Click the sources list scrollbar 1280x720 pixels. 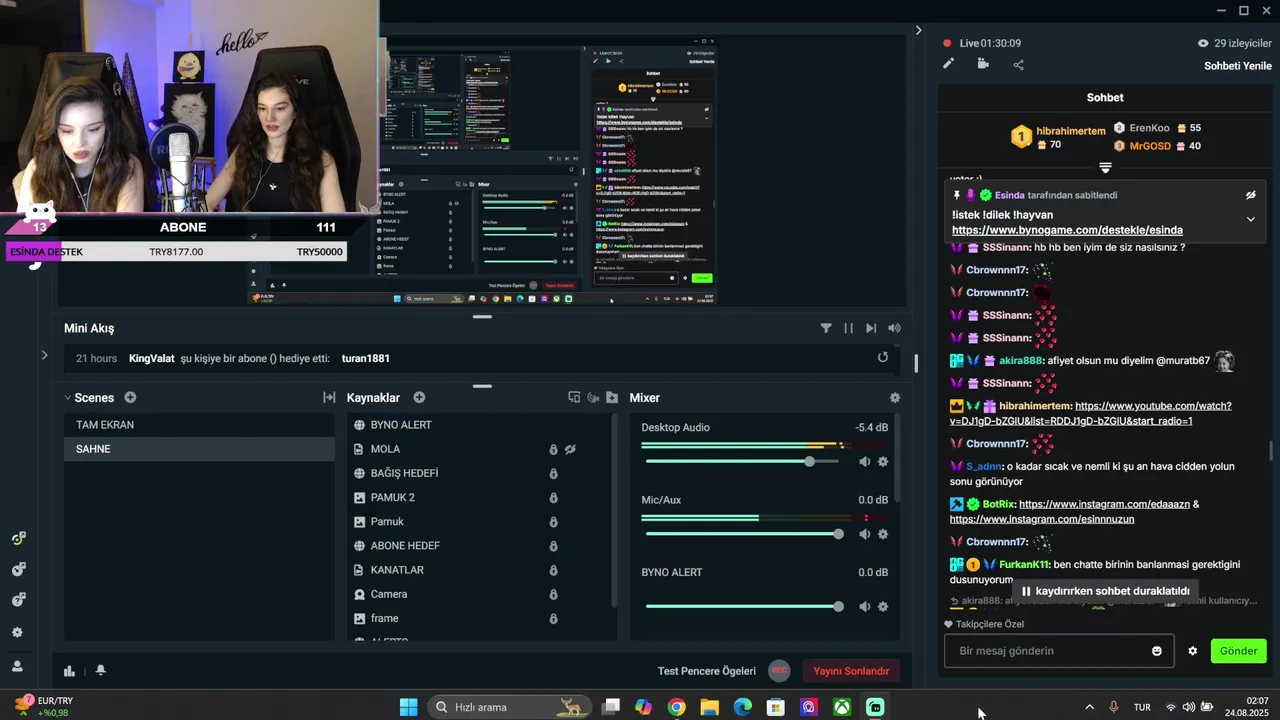pos(614,510)
